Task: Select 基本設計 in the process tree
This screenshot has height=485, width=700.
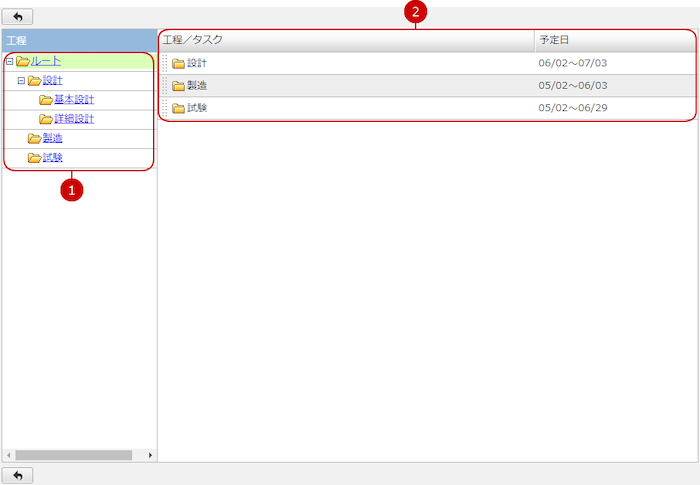Action: pyautogui.click(x=74, y=100)
